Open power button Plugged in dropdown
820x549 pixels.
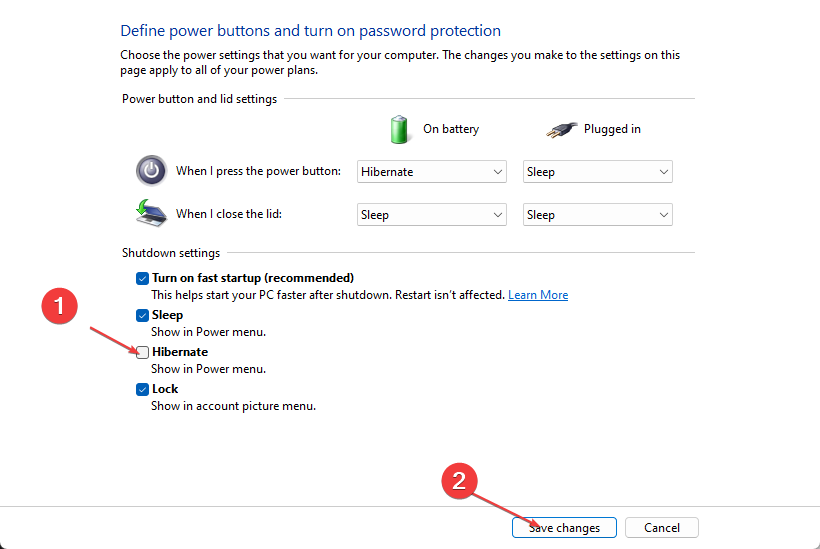point(598,172)
